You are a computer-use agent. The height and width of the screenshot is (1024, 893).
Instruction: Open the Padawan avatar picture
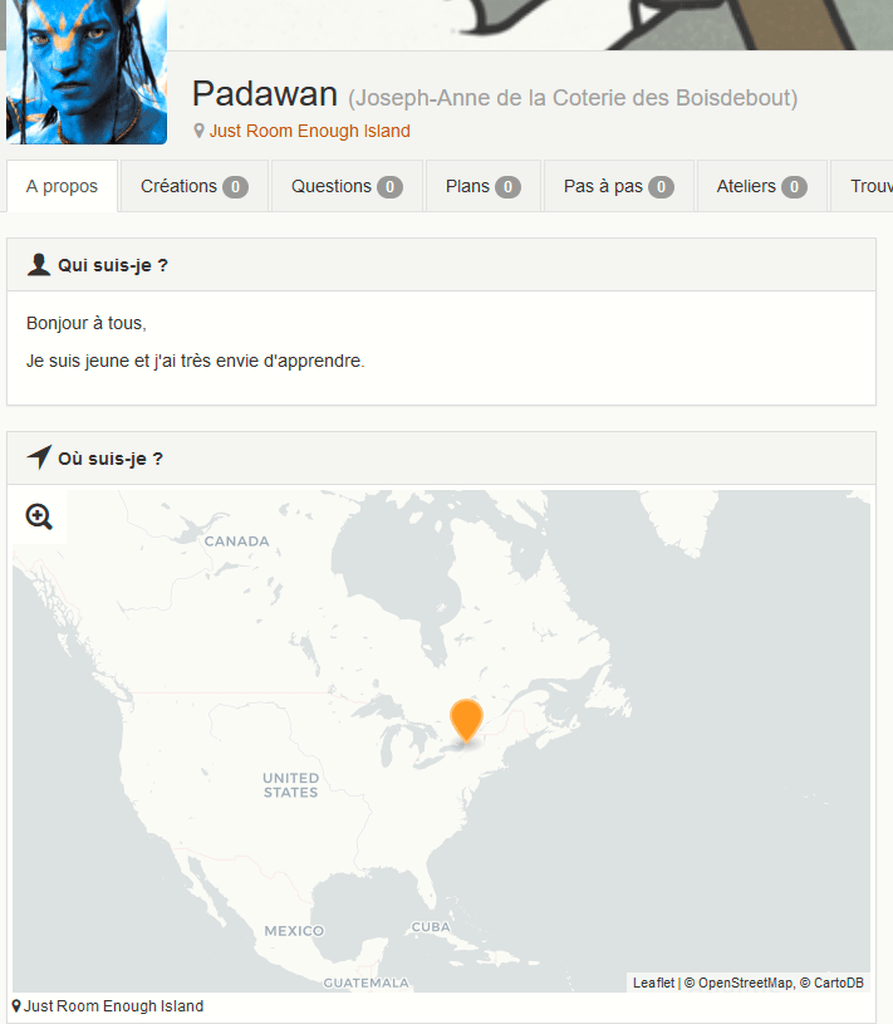86,72
